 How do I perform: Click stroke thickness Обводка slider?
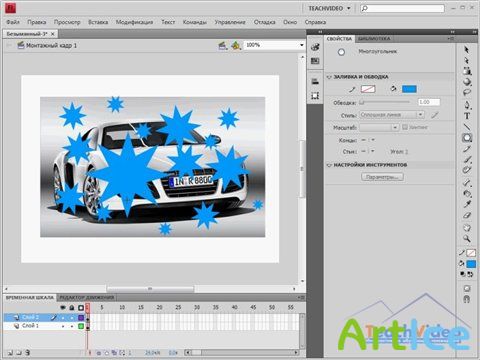385,102
